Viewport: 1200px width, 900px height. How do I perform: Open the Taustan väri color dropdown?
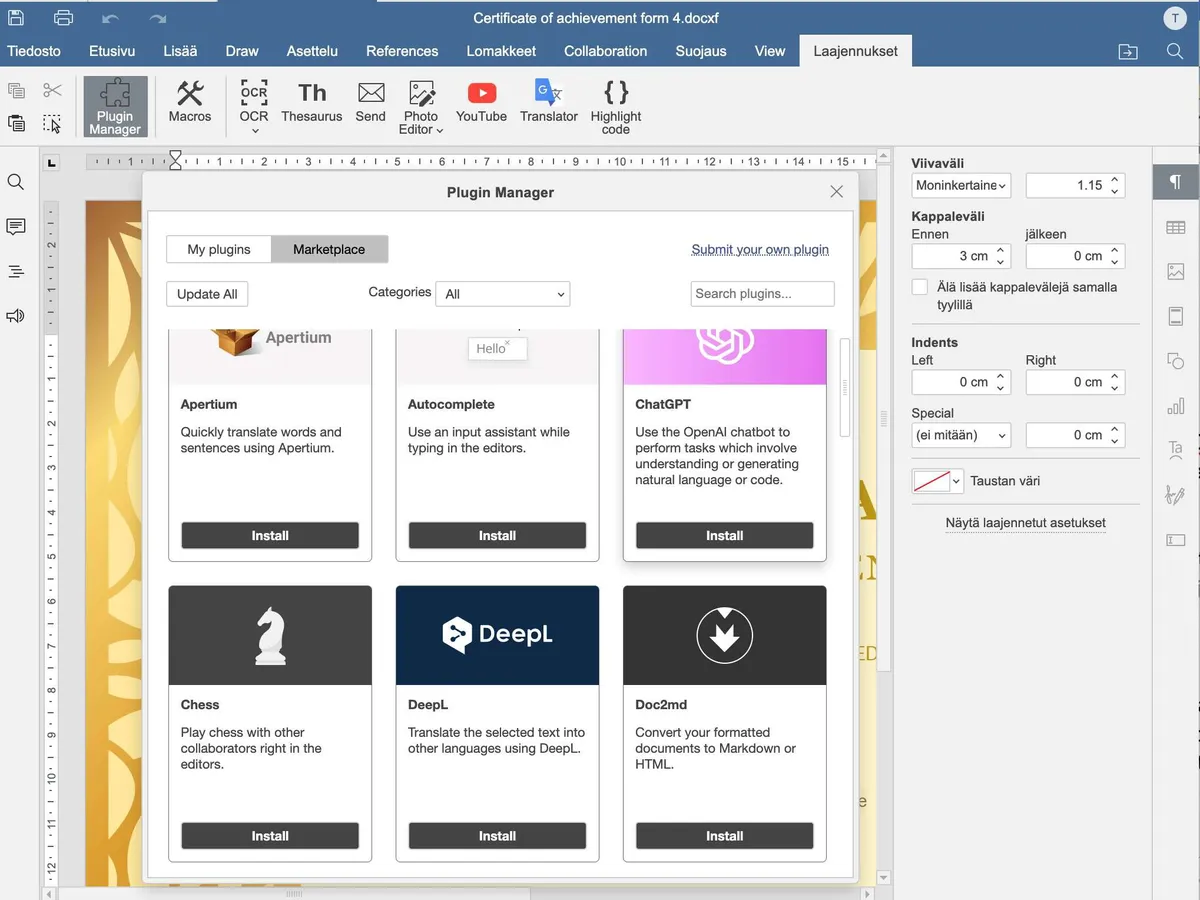click(937, 481)
